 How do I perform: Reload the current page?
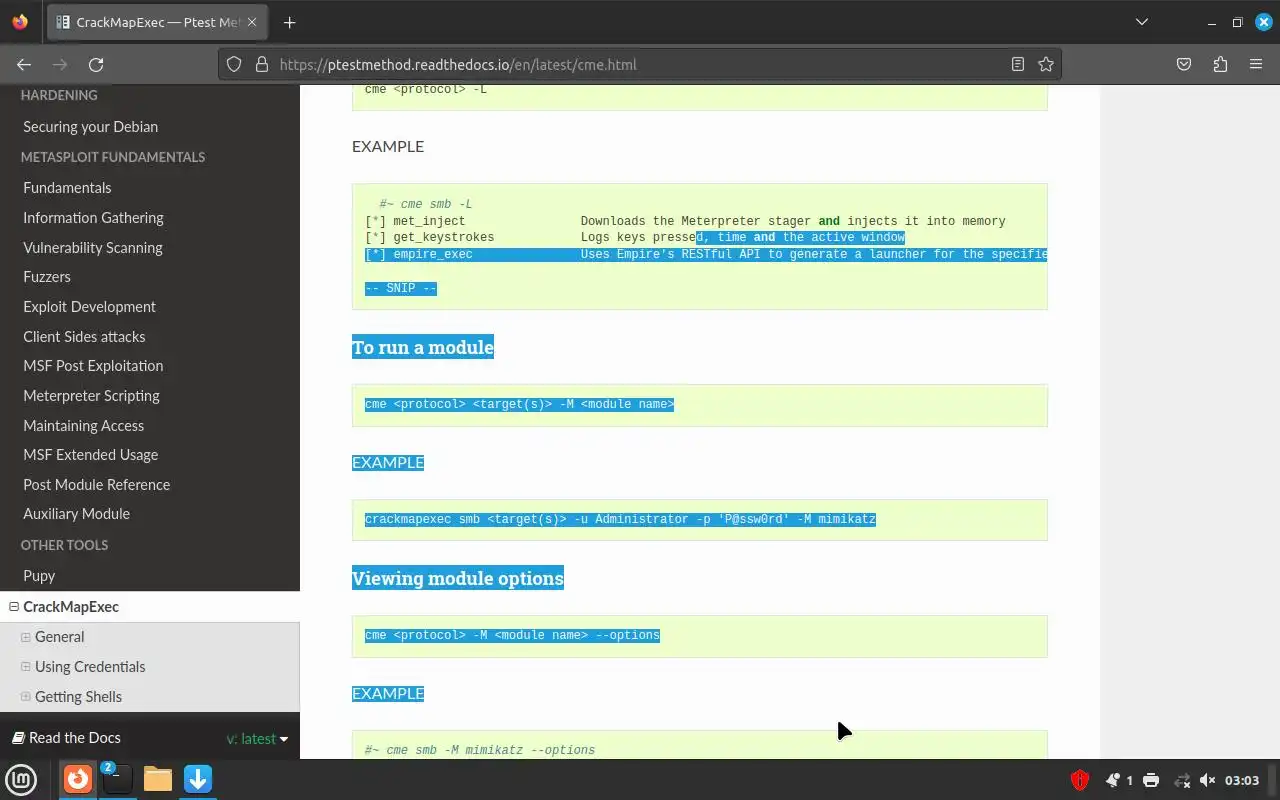pos(96,64)
